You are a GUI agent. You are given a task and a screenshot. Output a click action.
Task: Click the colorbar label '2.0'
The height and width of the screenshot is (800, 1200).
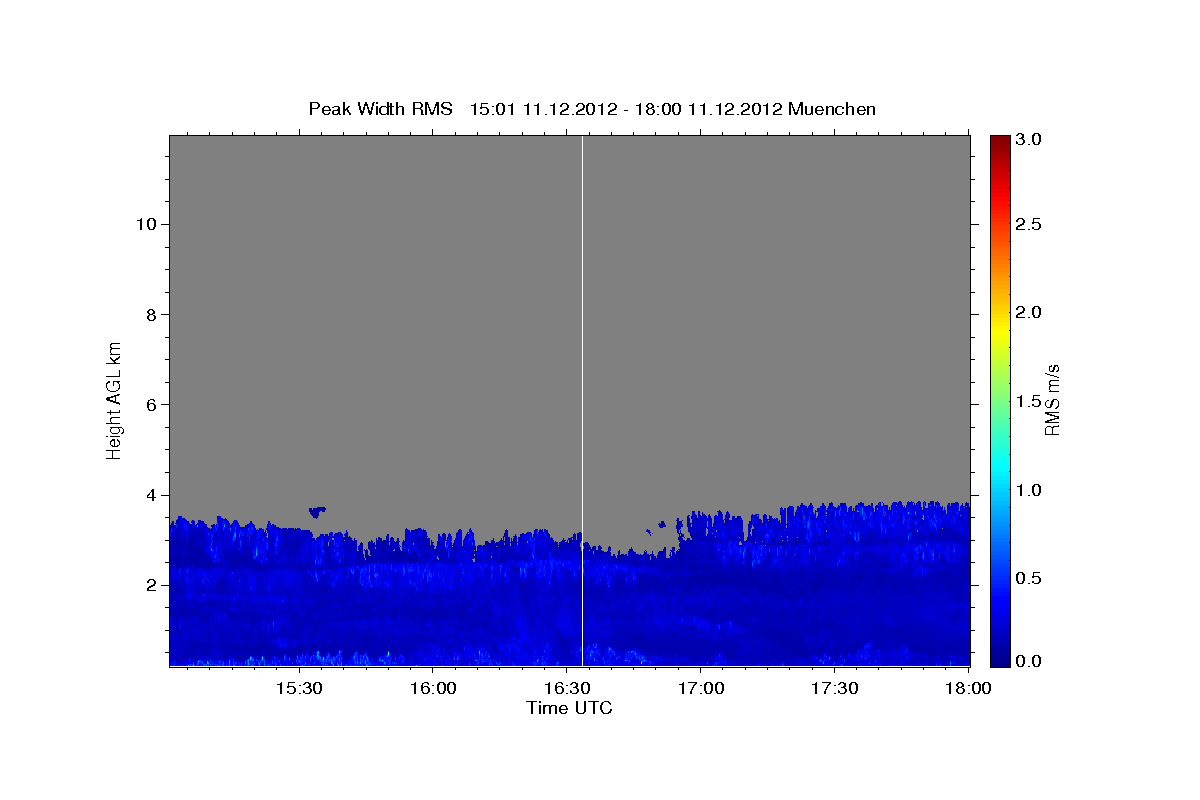coord(1031,313)
